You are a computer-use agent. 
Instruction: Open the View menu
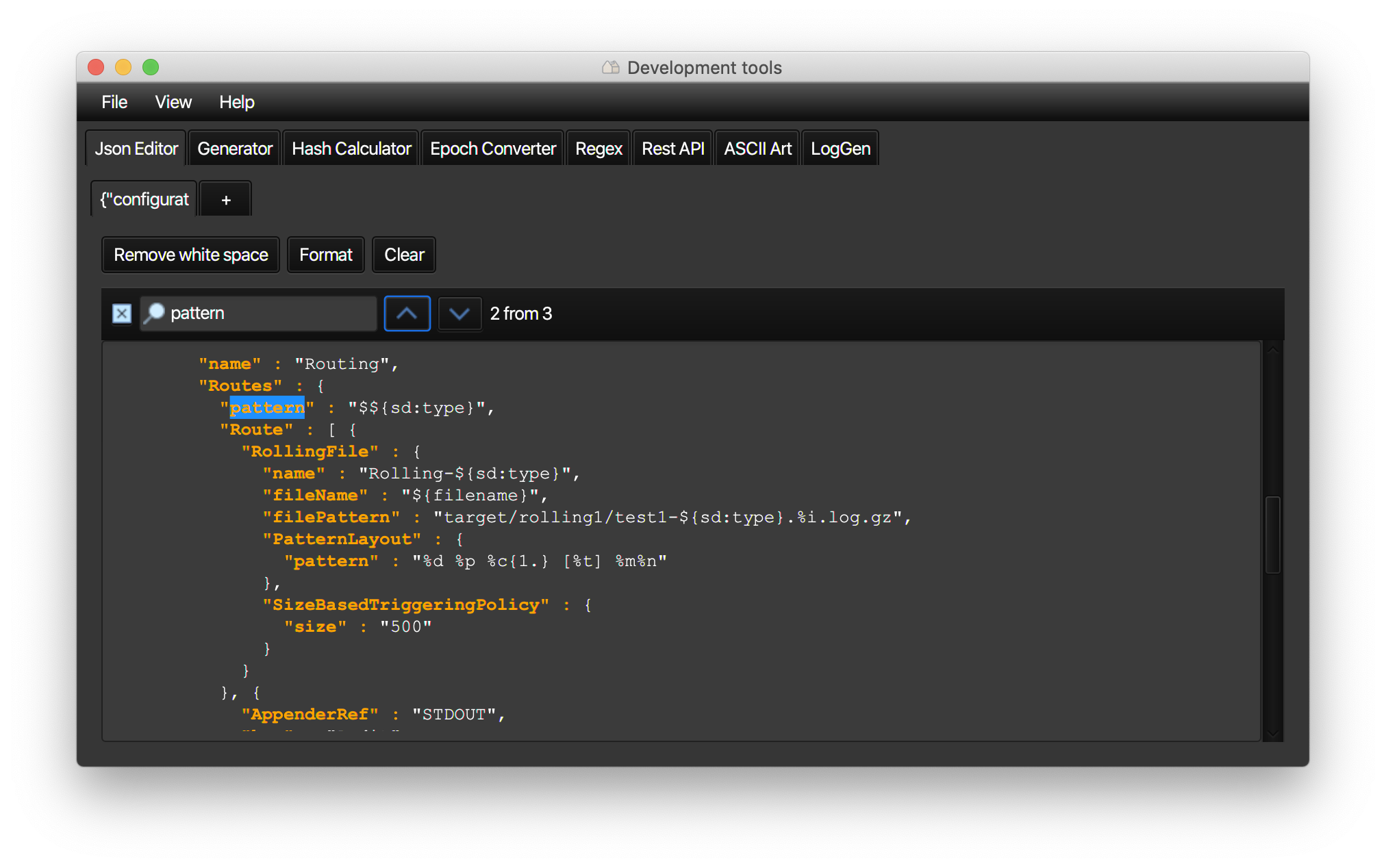(x=173, y=102)
